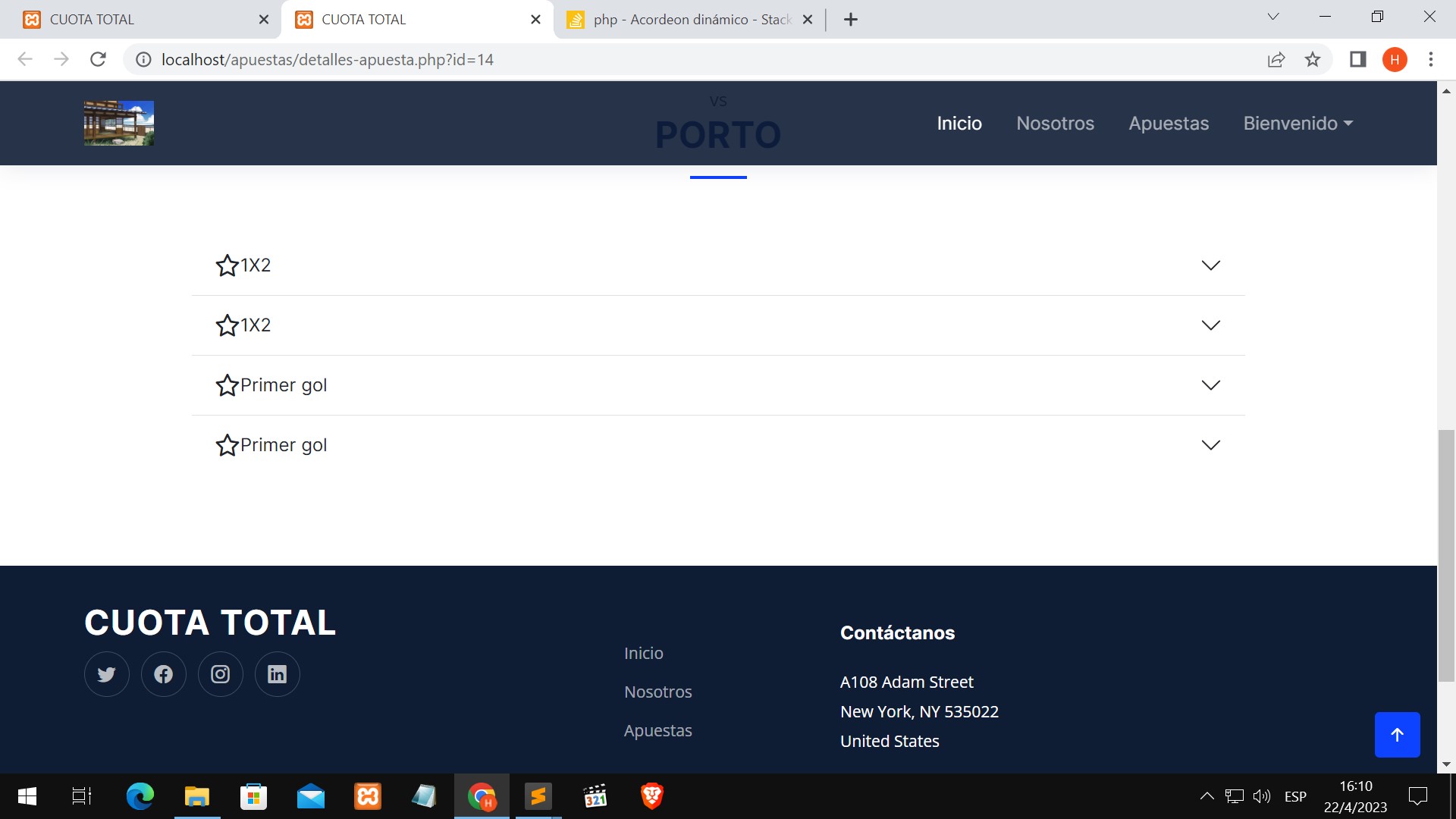Open the Bienvenido dropdown menu

point(1299,123)
